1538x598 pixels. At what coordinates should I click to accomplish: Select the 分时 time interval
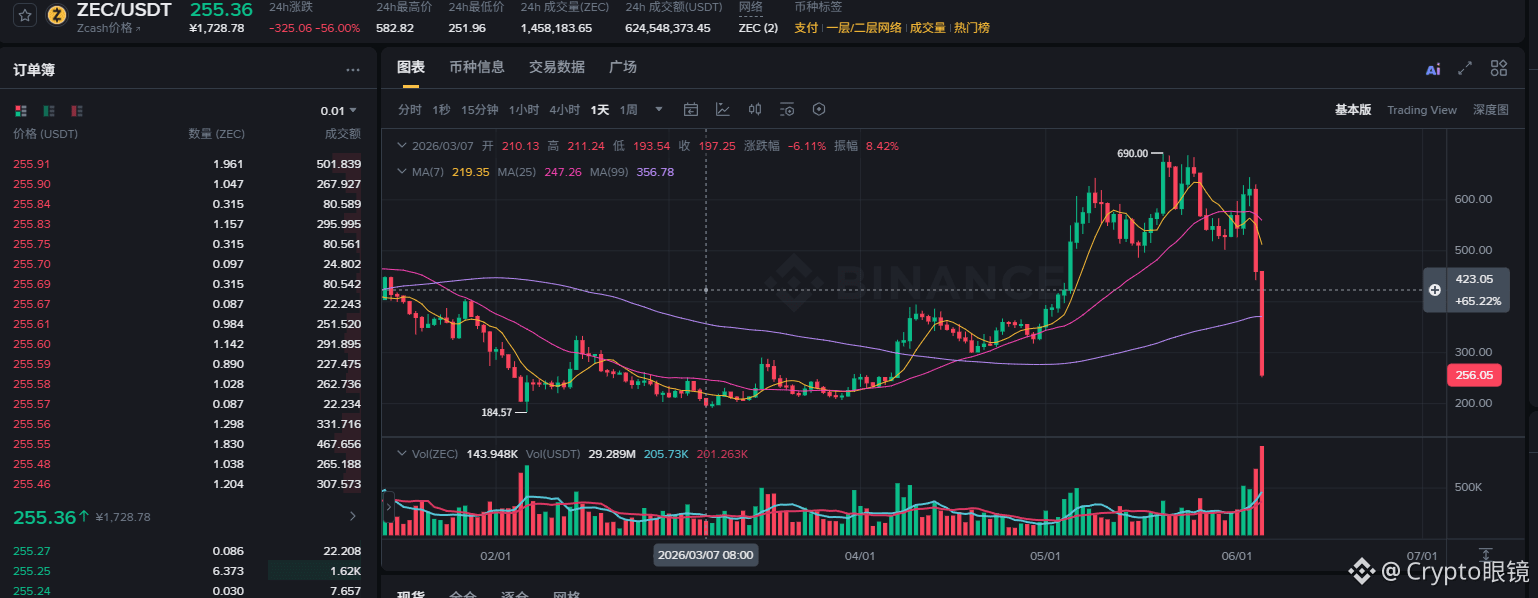(x=410, y=109)
